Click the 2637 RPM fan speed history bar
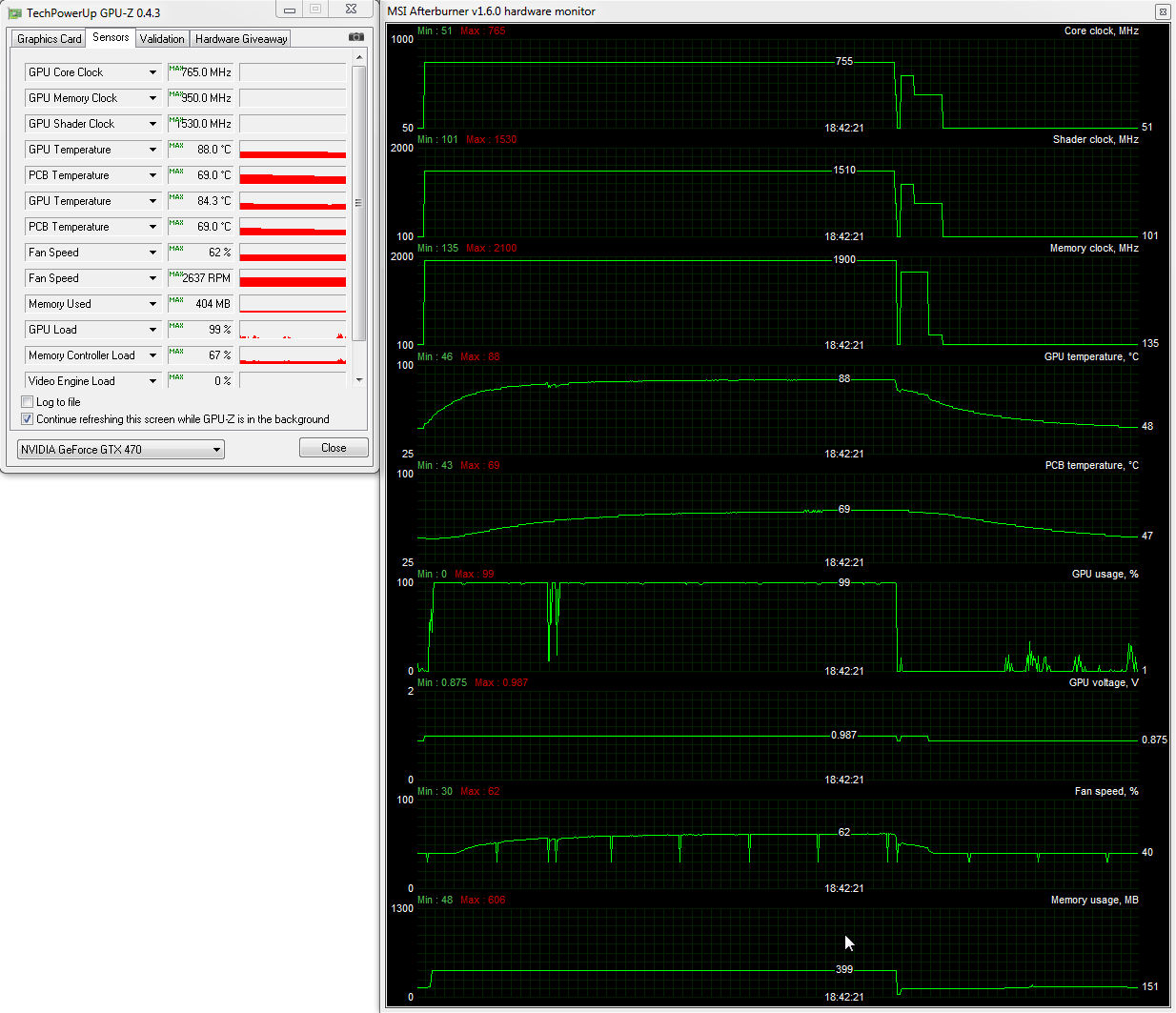Viewport: 1176px width, 1013px height. pos(293,278)
